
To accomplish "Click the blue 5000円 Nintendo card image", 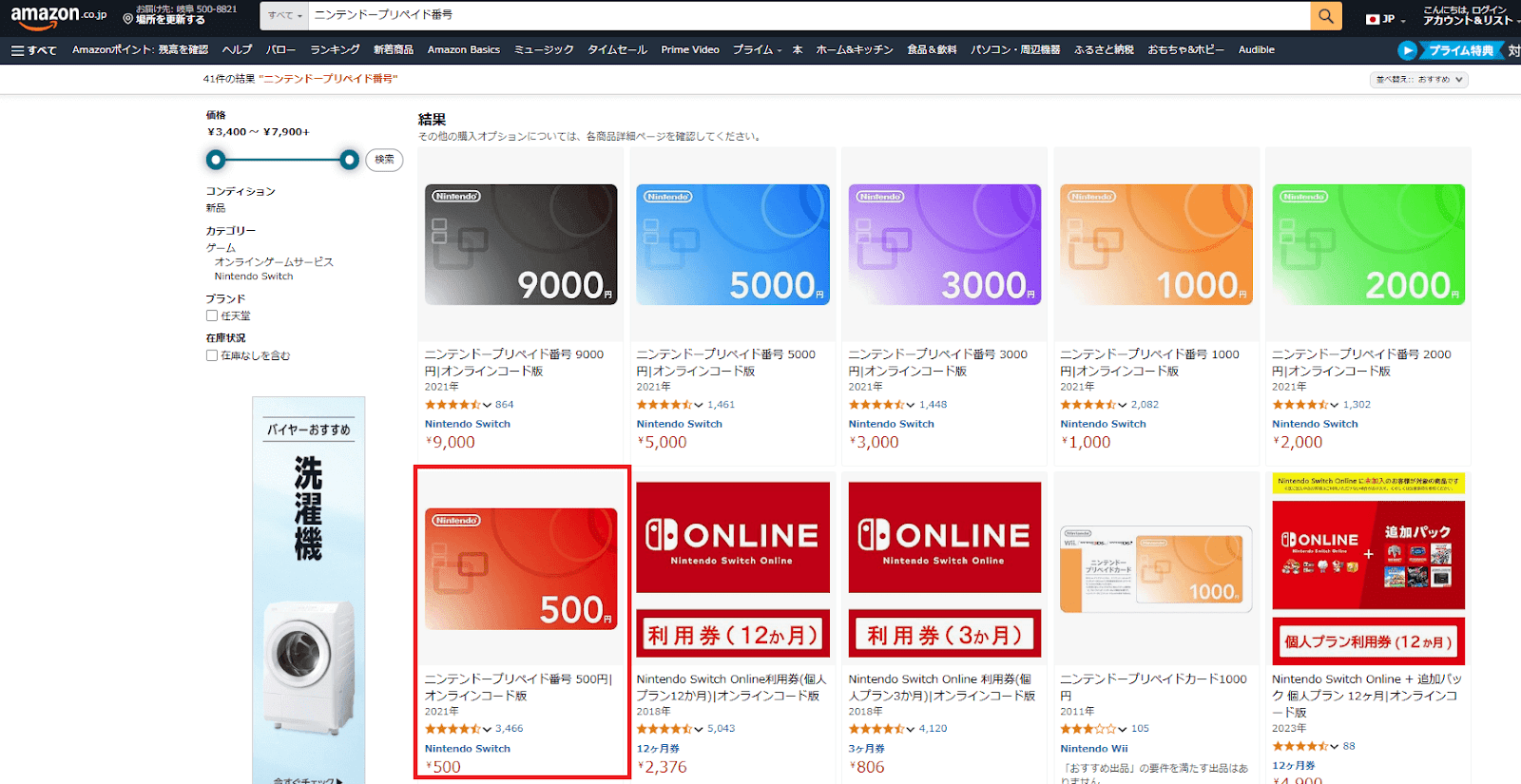I will pos(733,244).
